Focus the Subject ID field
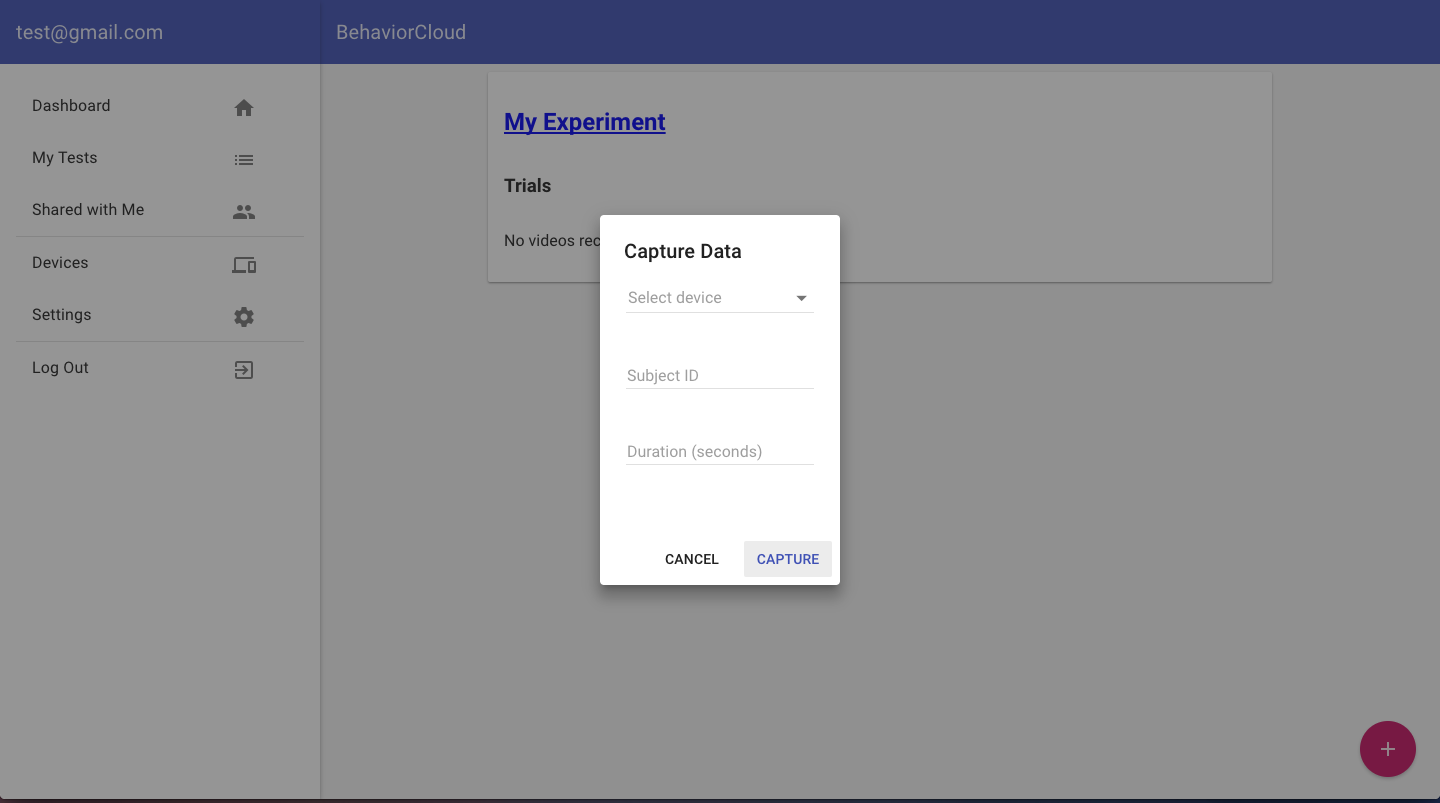This screenshot has height=803, width=1440. (720, 376)
